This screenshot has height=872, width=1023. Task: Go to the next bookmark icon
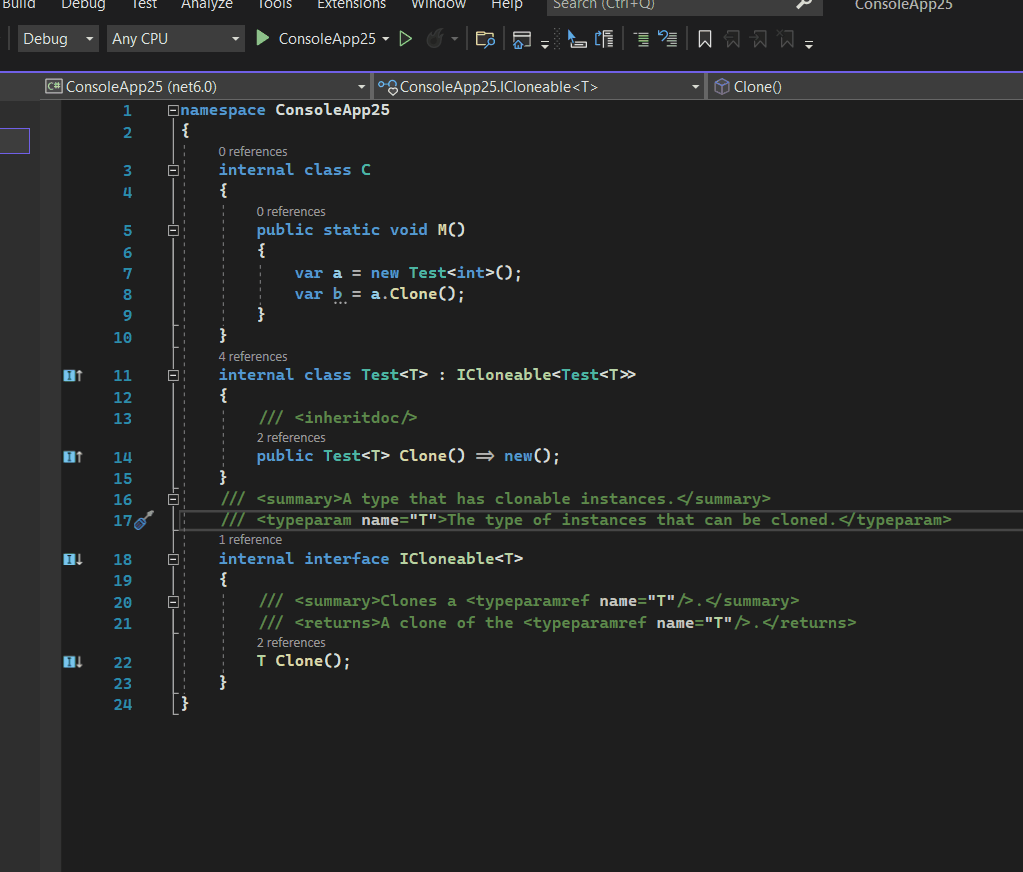(x=759, y=39)
